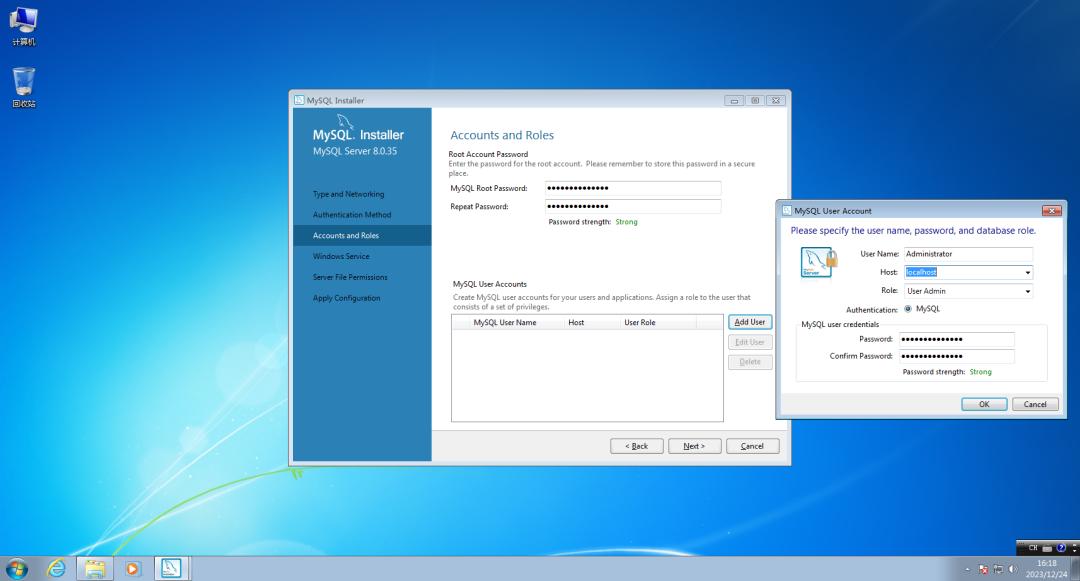Open the Host dropdown arrow
The height and width of the screenshot is (581, 1080).
tap(1027, 273)
